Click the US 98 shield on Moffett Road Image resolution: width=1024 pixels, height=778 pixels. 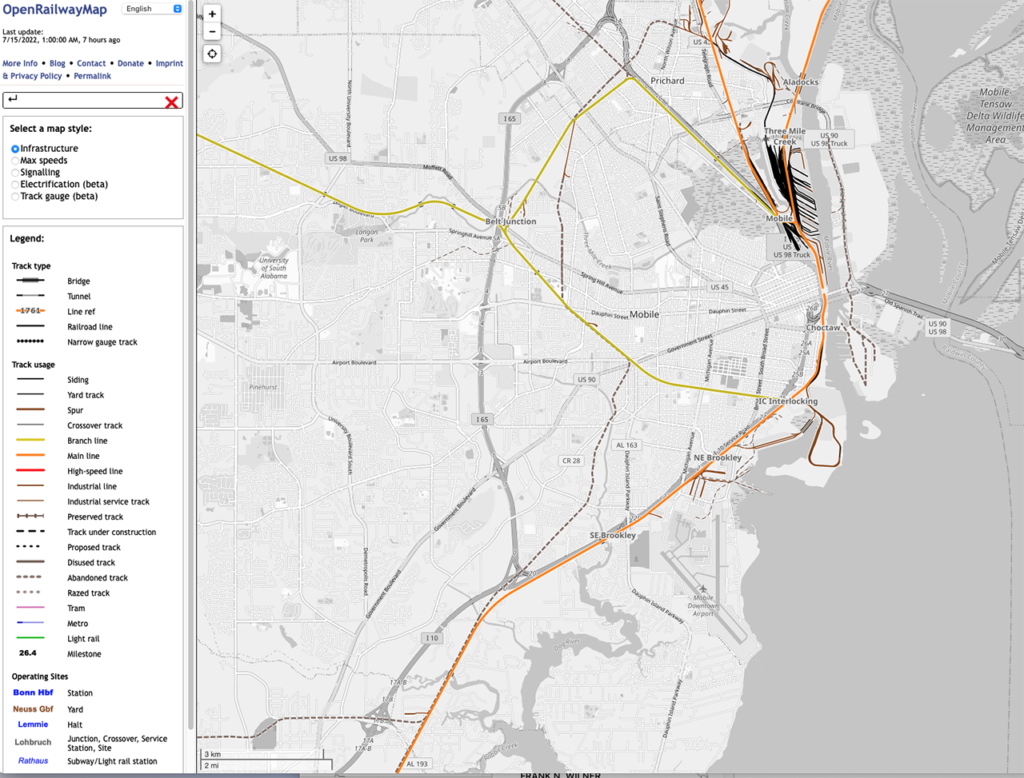(337, 158)
